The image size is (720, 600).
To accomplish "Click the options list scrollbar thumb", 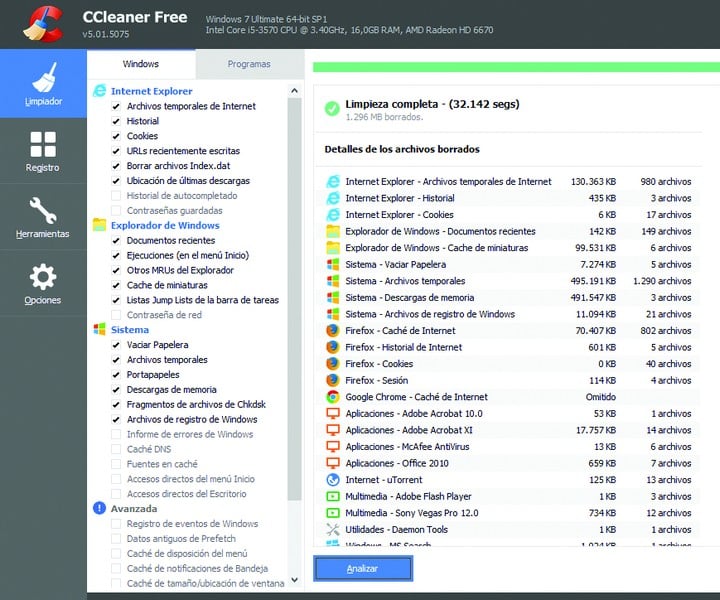I will tap(294, 299).
